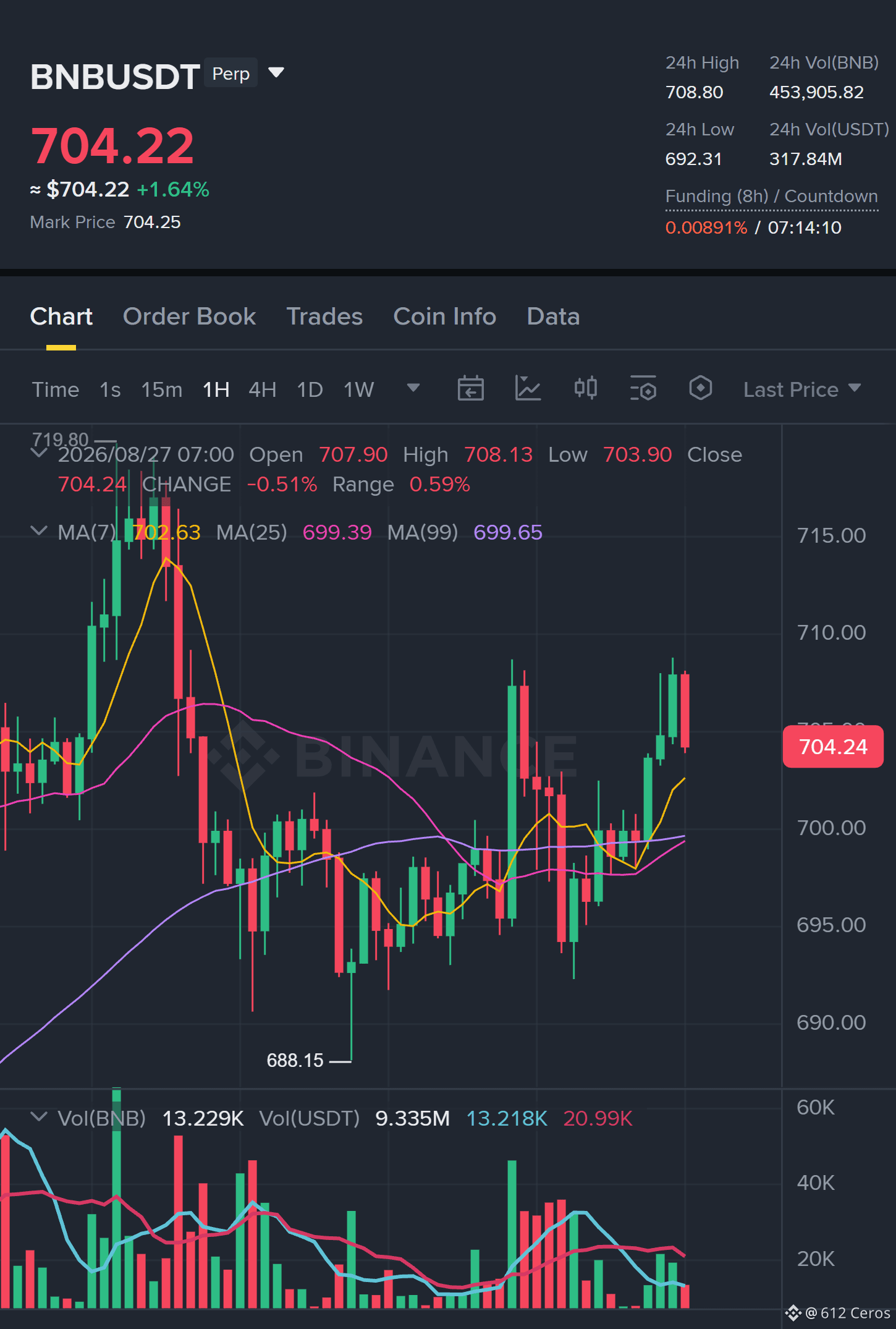Viewport: 896px width, 1329px height.
Task: Select the 1H interval
Action: pos(216,389)
